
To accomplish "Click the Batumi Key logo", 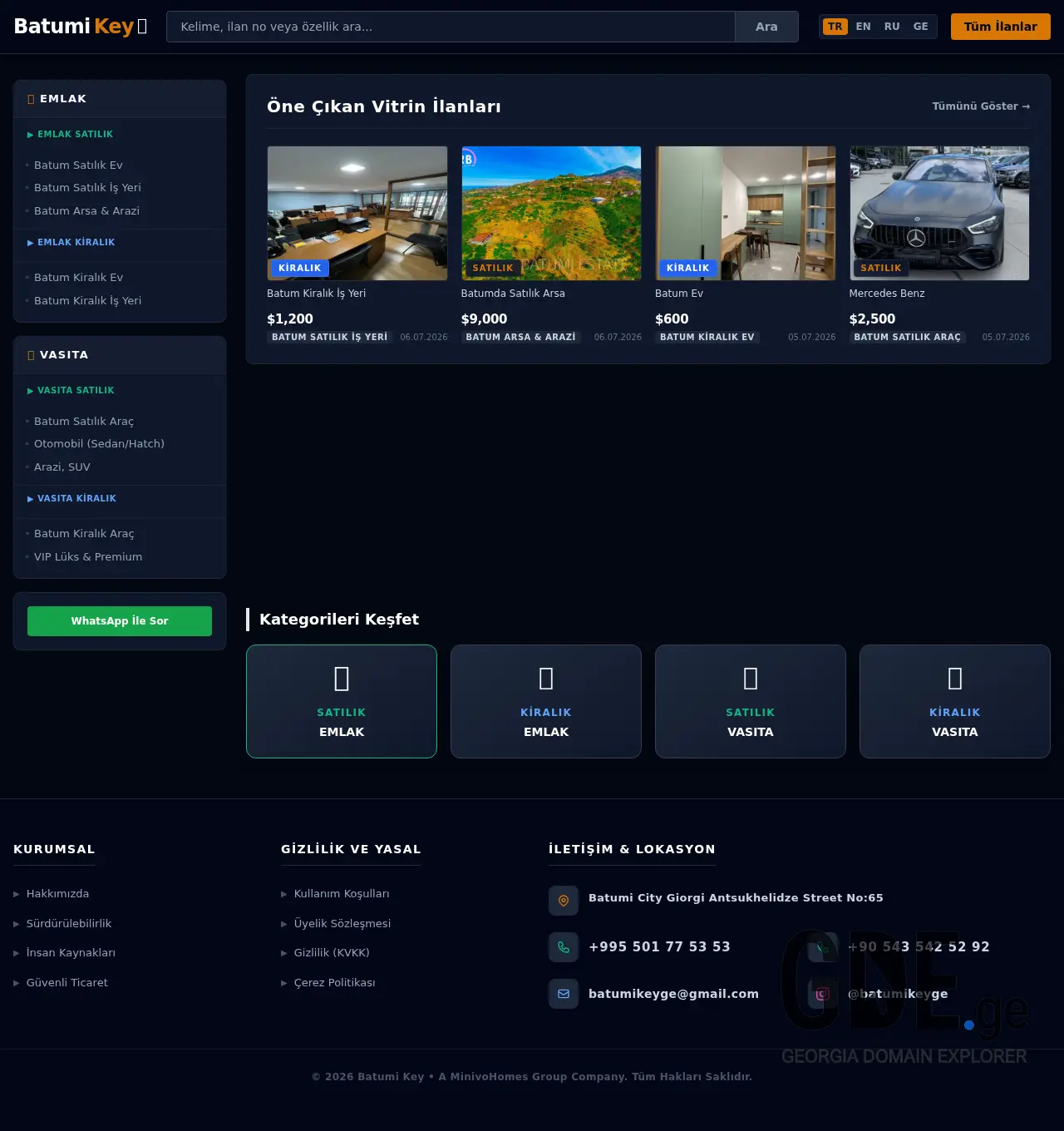I will [x=81, y=27].
